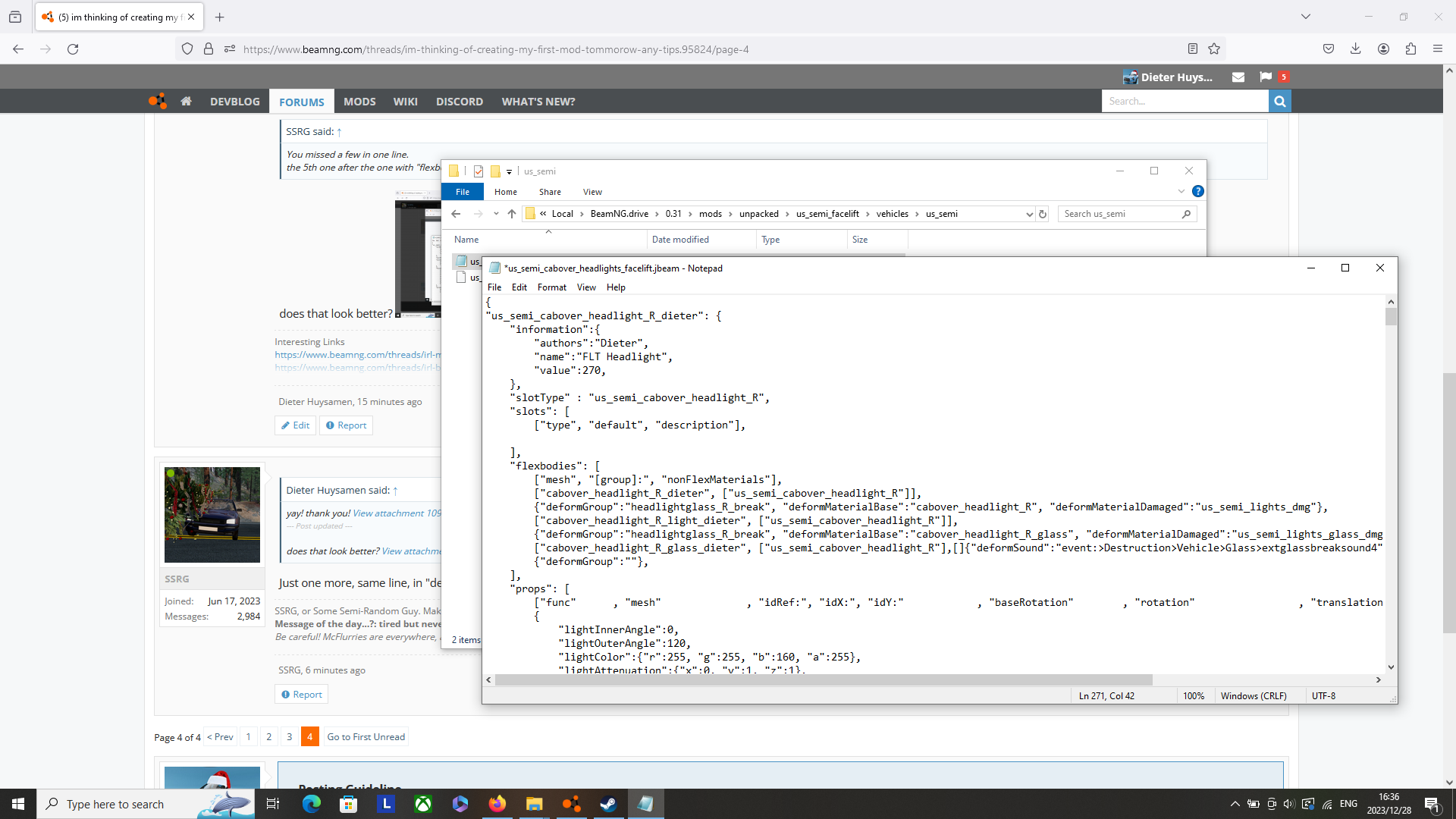The width and height of the screenshot is (1456, 819).
Task: Open Explorer recent locations dropdown arrow
Action: coord(496,214)
